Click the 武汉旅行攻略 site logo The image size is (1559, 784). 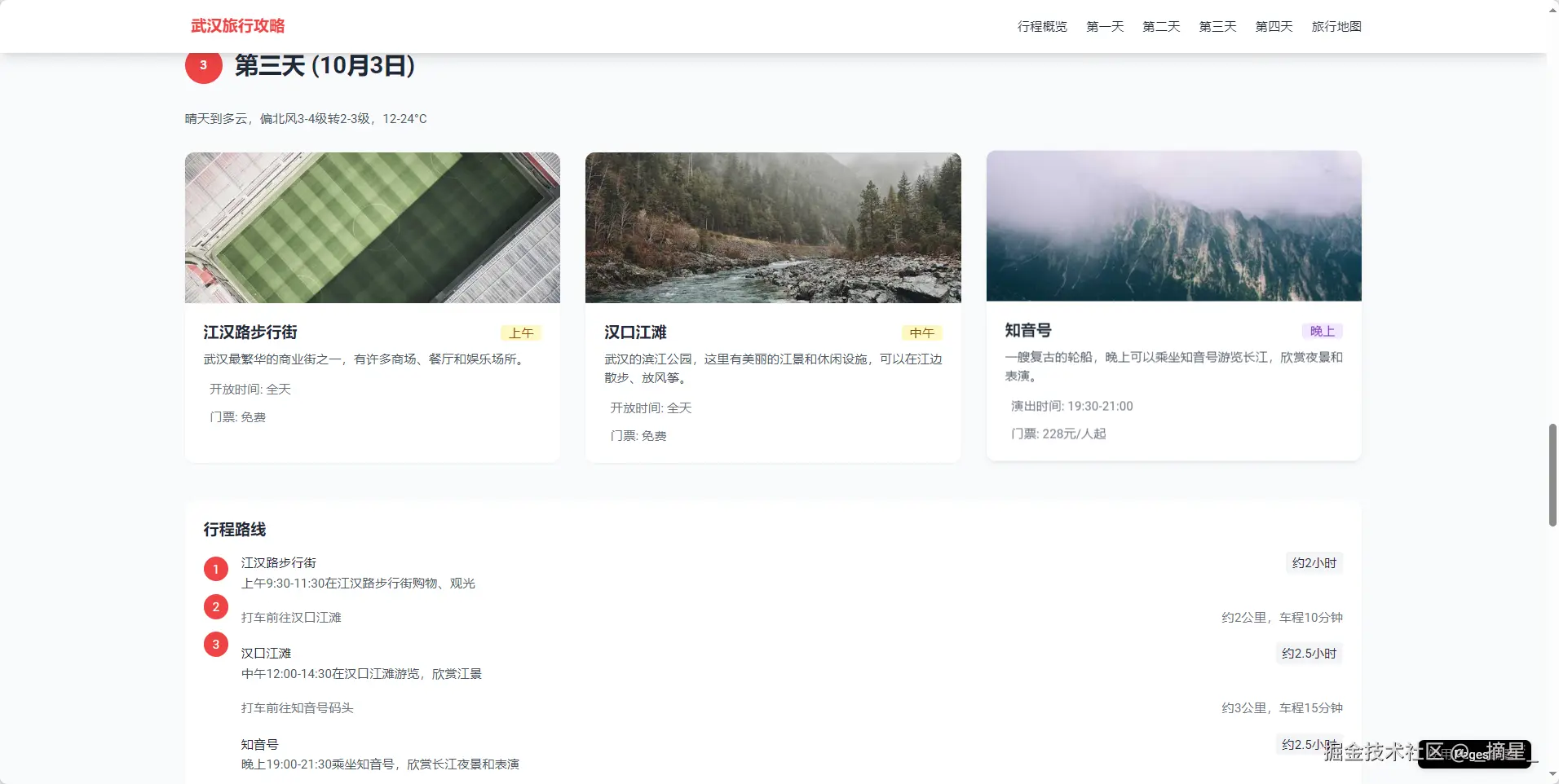tap(238, 26)
